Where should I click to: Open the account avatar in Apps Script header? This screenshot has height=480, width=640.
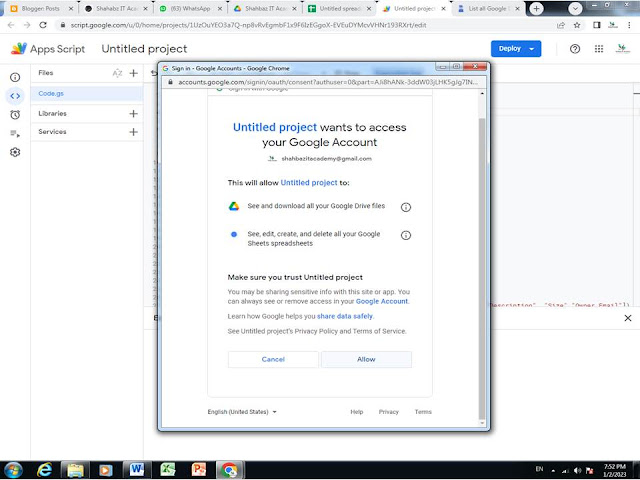623,49
